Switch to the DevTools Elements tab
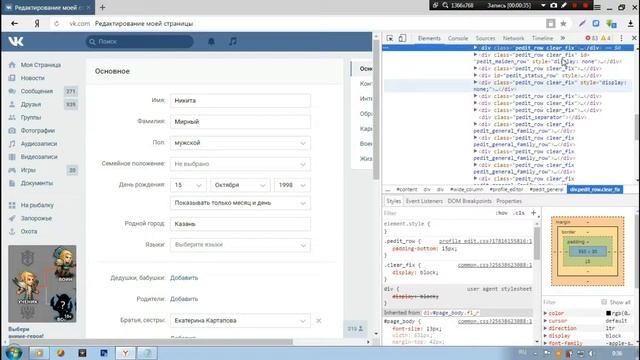640x360 pixels. [429, 38]
